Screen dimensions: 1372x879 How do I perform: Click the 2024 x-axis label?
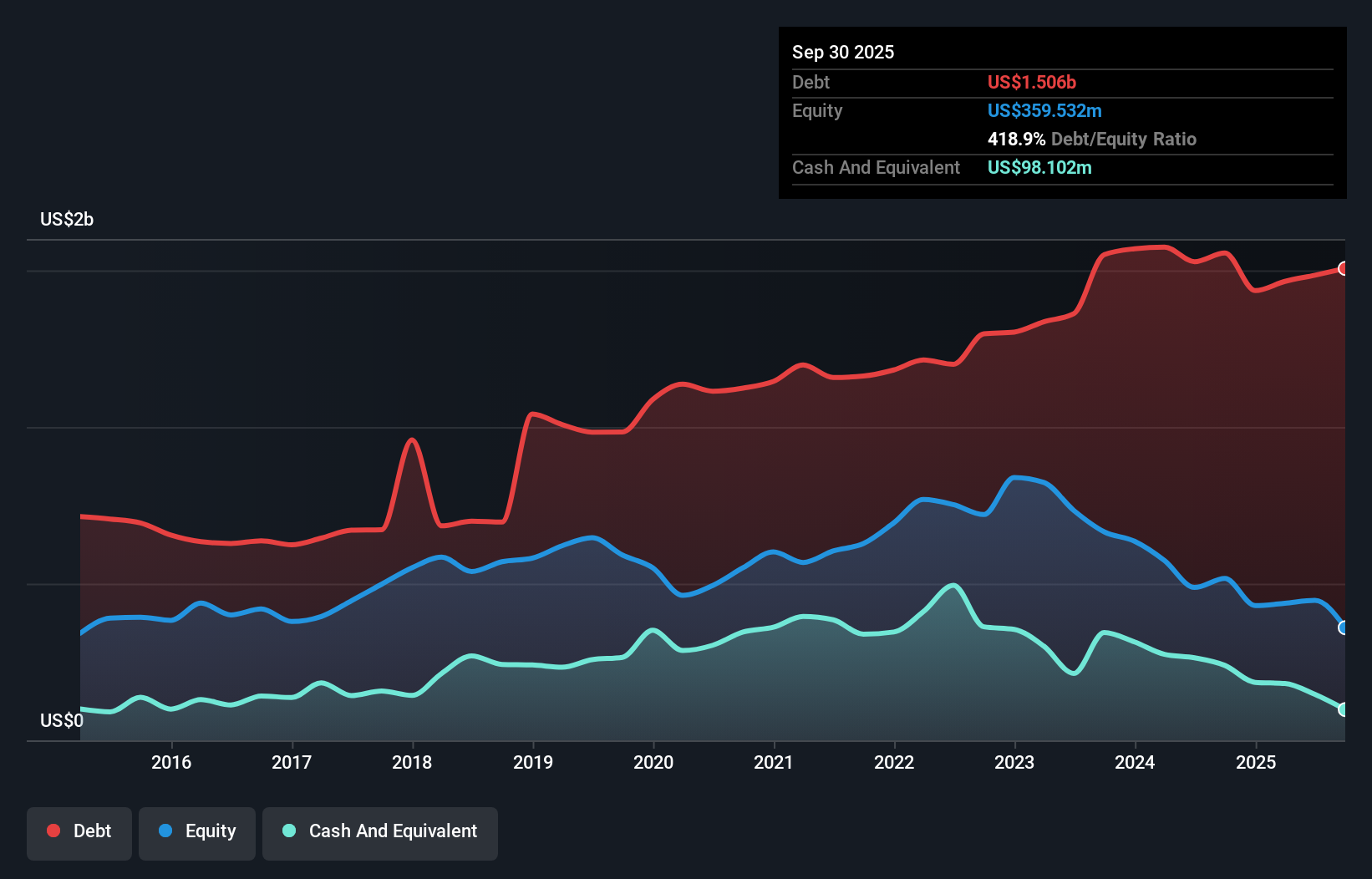[1135, 762]
